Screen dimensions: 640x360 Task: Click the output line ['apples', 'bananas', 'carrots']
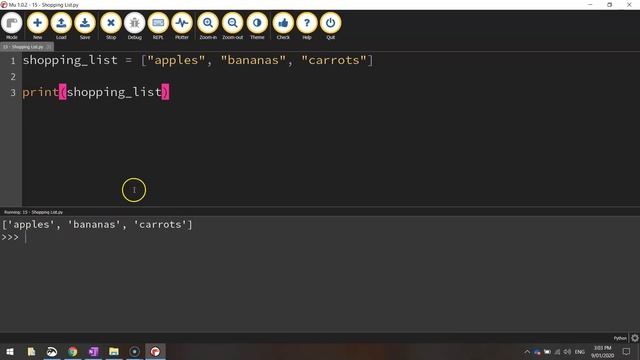pyautogui.click(x=97, y=224)
